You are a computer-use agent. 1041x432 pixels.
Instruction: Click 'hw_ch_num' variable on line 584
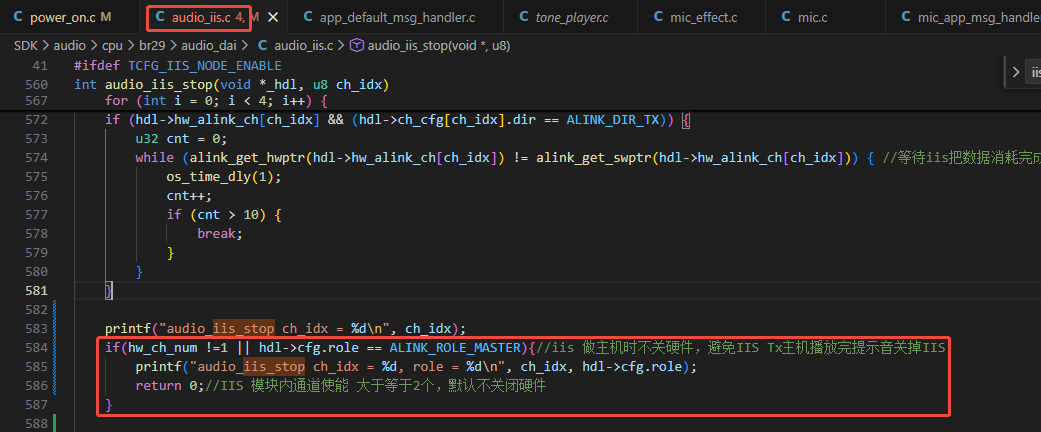[x=163, y=347]
